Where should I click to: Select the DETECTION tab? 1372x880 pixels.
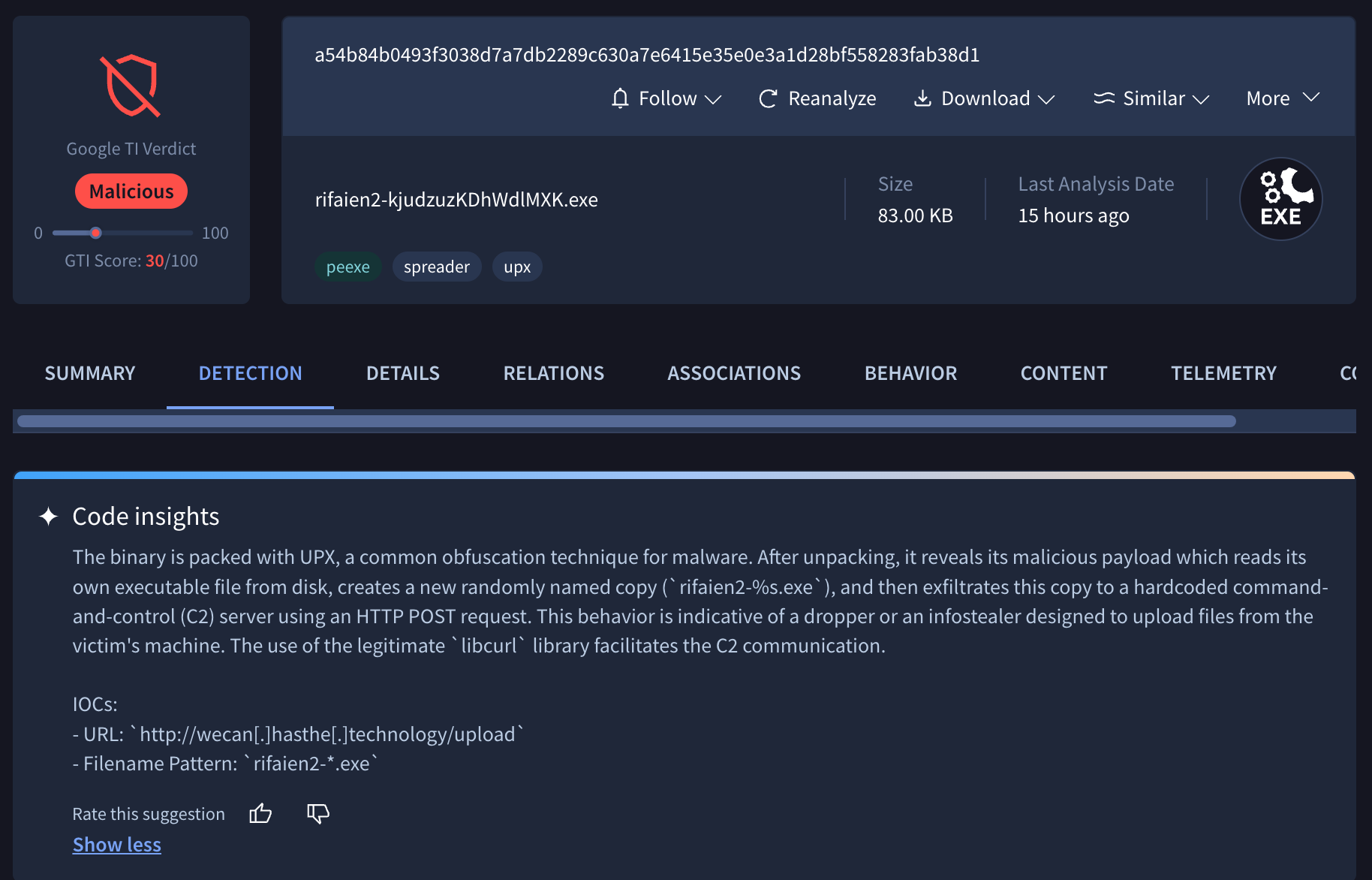click(250, 373)
